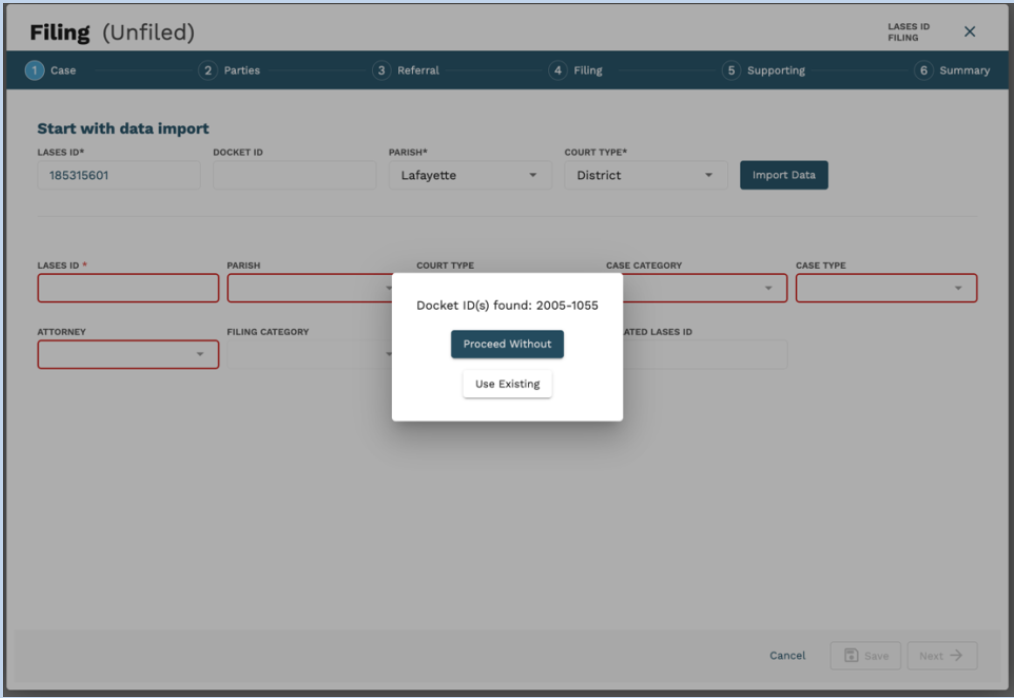The height and width of the screenshot is (698, 1014).
Task: Click the step 6 Summary number icon
Action: (x=924, y=71)
